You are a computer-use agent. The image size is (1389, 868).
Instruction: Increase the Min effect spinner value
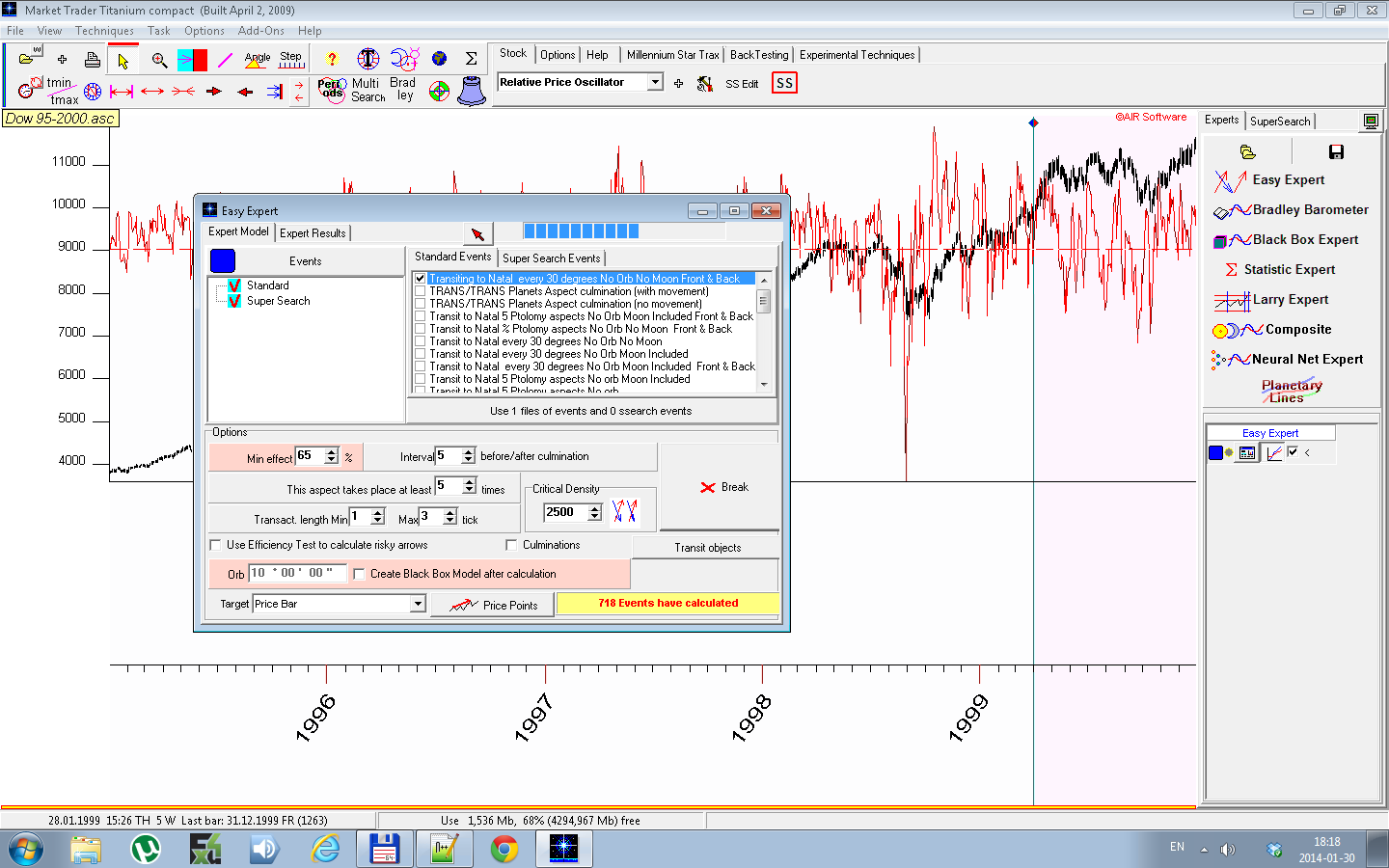tap(332, 451)
